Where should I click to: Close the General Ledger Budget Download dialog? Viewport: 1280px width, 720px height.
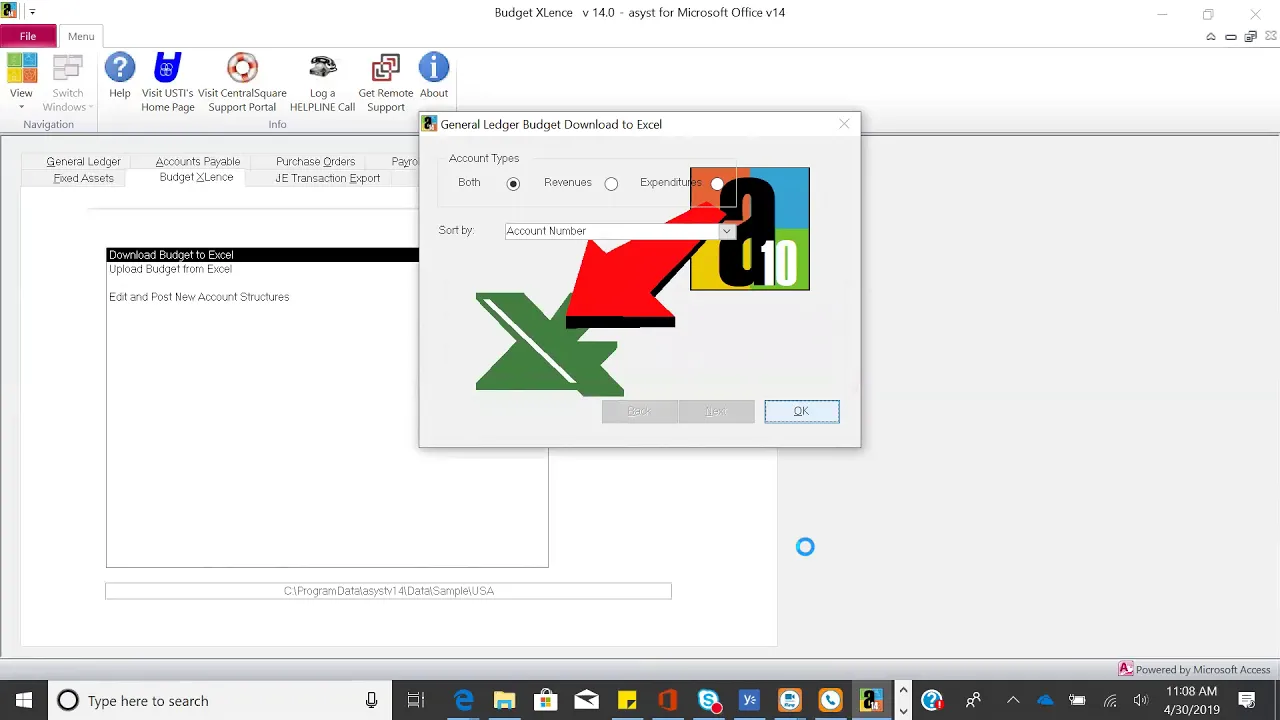pyautogui.click(x=844, y=124)
